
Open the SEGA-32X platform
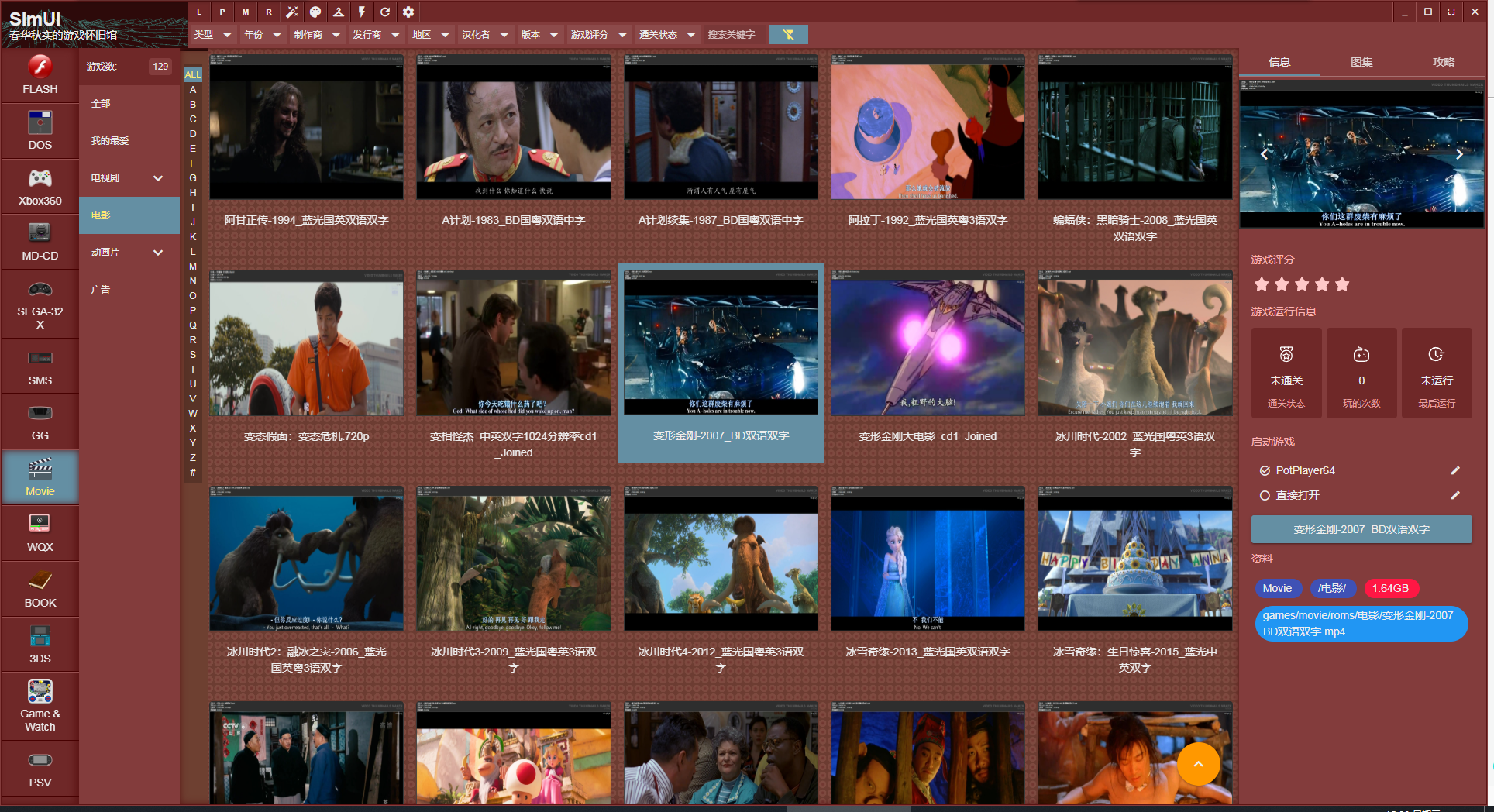point(40,304)
